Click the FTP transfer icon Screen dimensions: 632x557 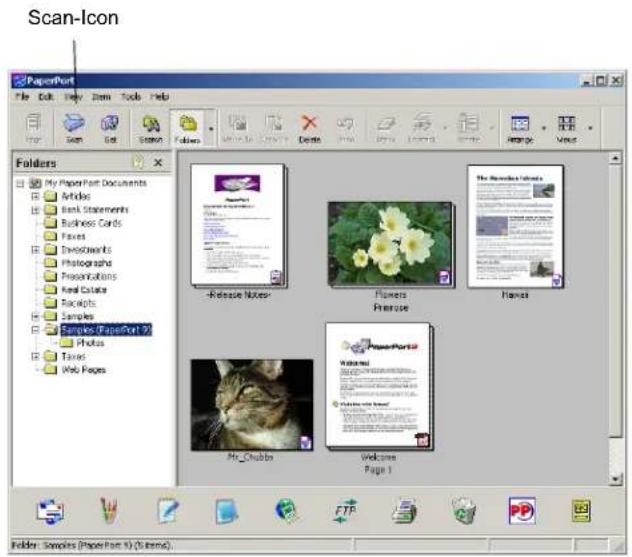pos(345,511)
